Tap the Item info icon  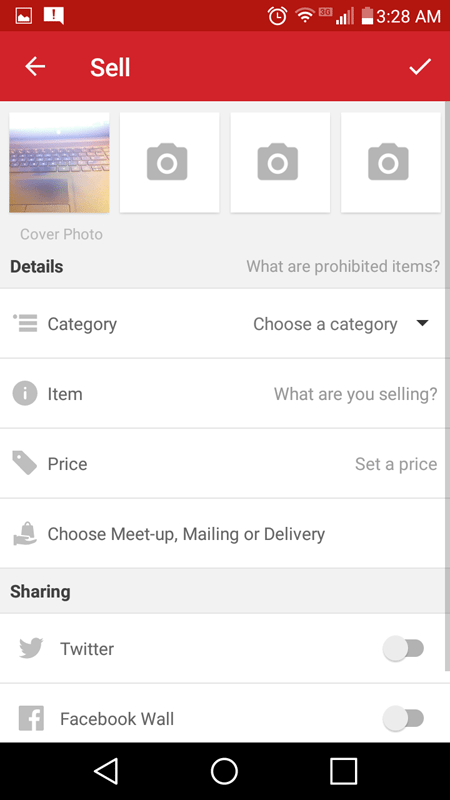(x=24, y=393)
